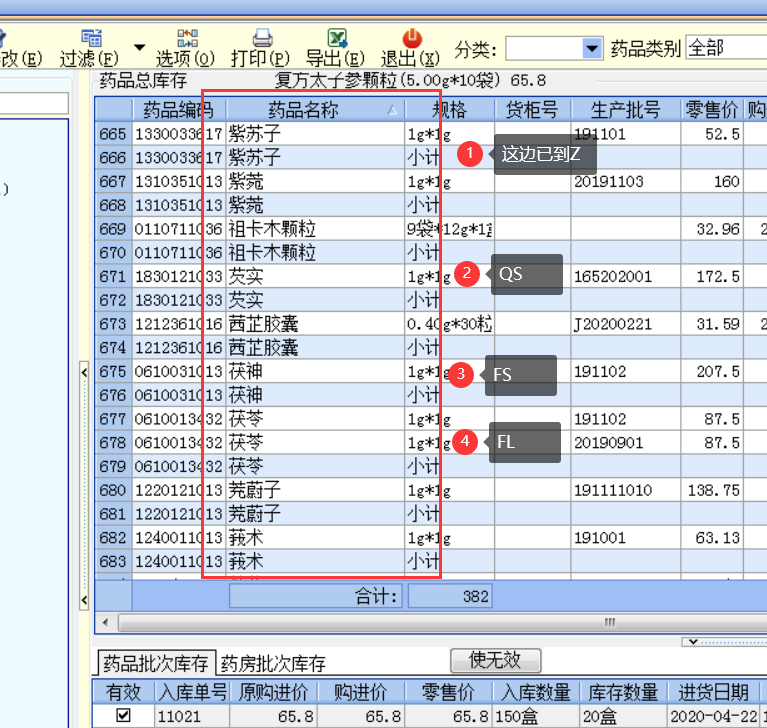Select row 680 茺蔚子
Screen dimensions: 767x728
click(x=430, y=490)
